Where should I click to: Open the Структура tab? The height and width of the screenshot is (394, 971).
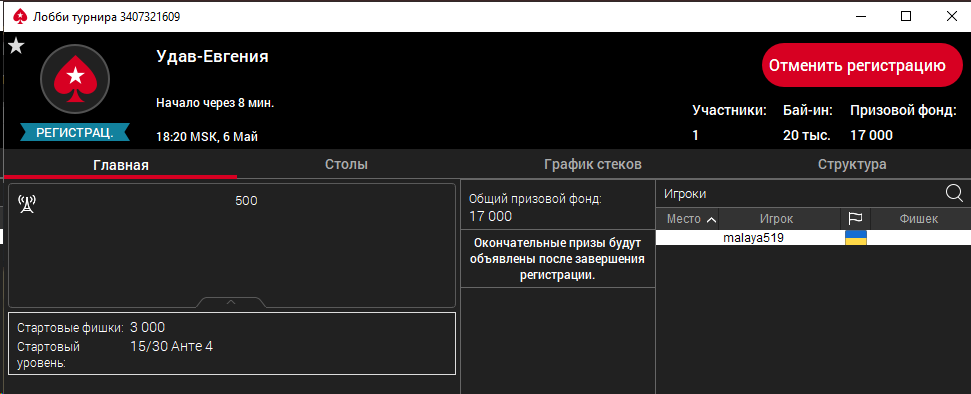tap(851, 164)
